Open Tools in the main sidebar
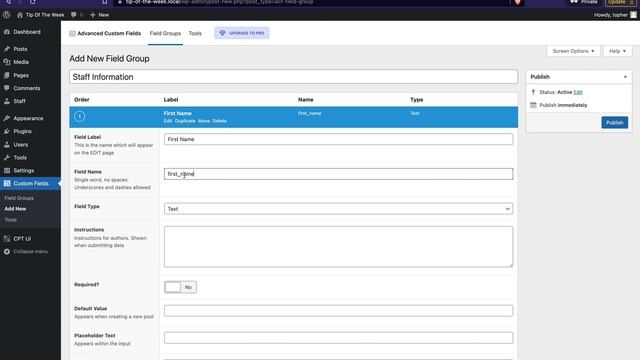Image resolution: width=640 pixels, height=360 pixels. [x=20, y=158]
